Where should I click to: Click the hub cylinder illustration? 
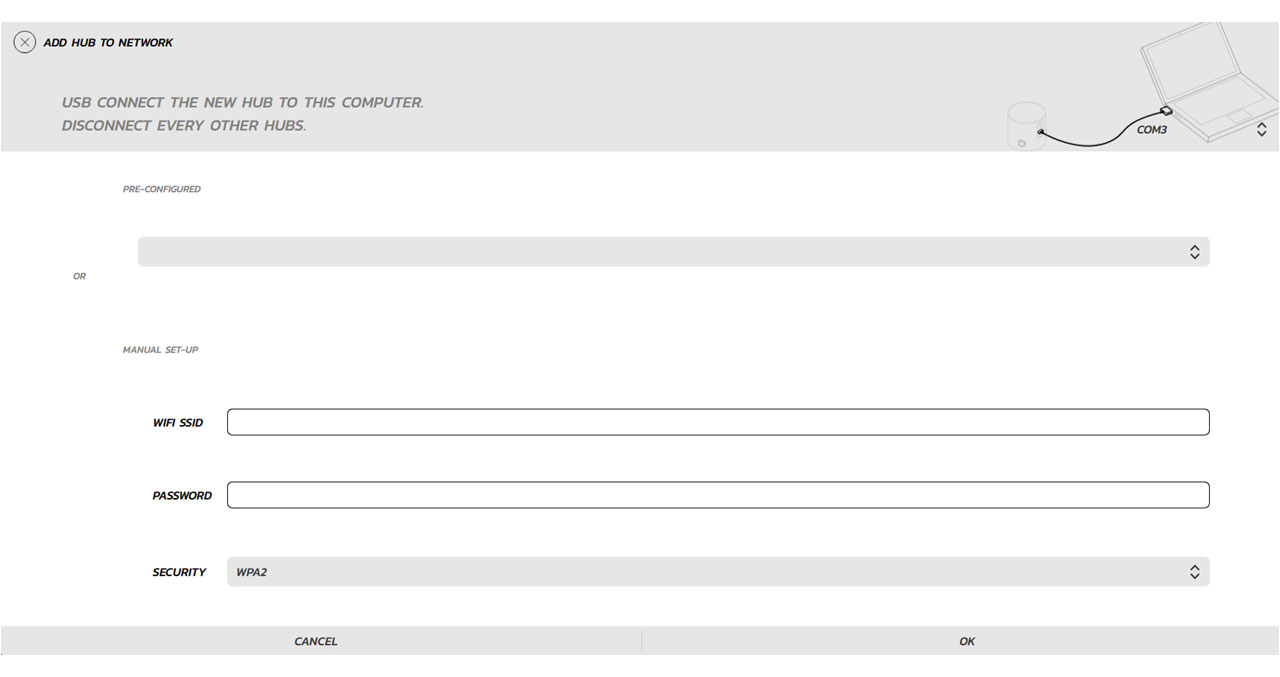coord(1026,127)
